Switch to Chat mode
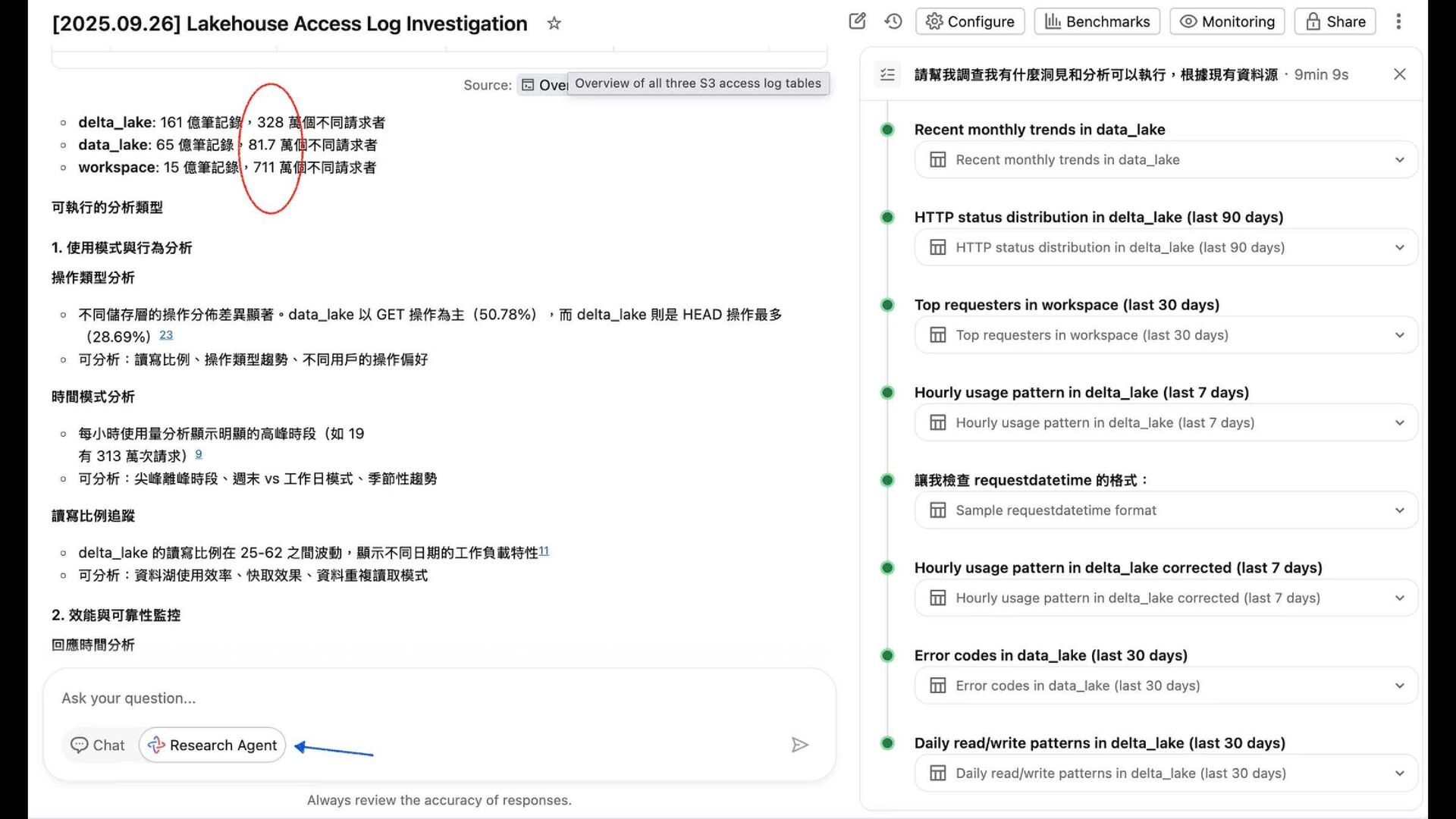Screen dimensions: 1456x819 (98, 745)
